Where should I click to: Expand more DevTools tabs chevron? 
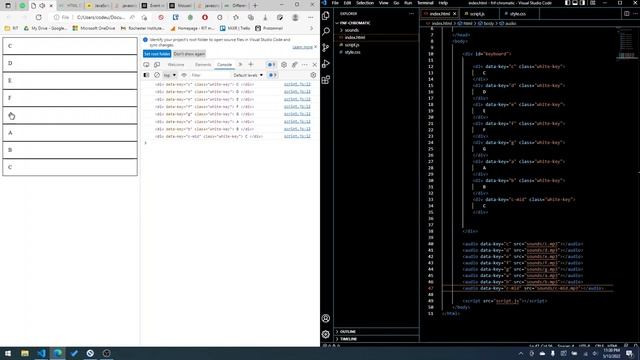240,64
